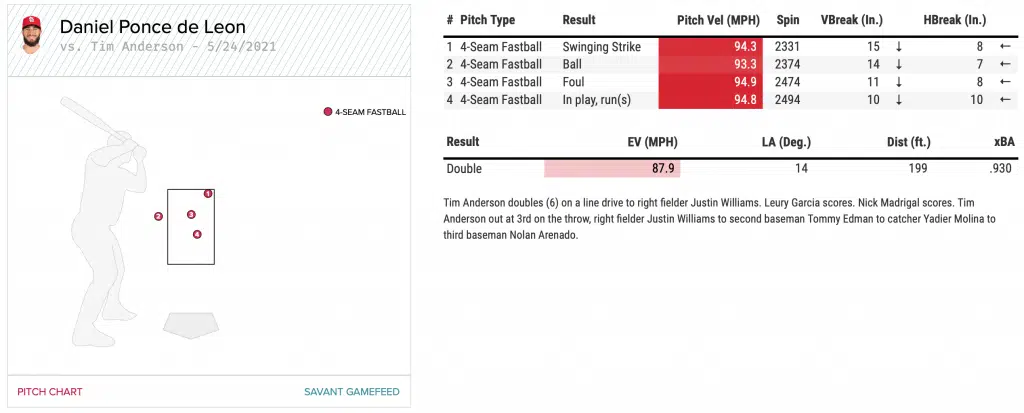Open the Pitch Chart link
The image size is (1024, 413).
tap(50, 392)
